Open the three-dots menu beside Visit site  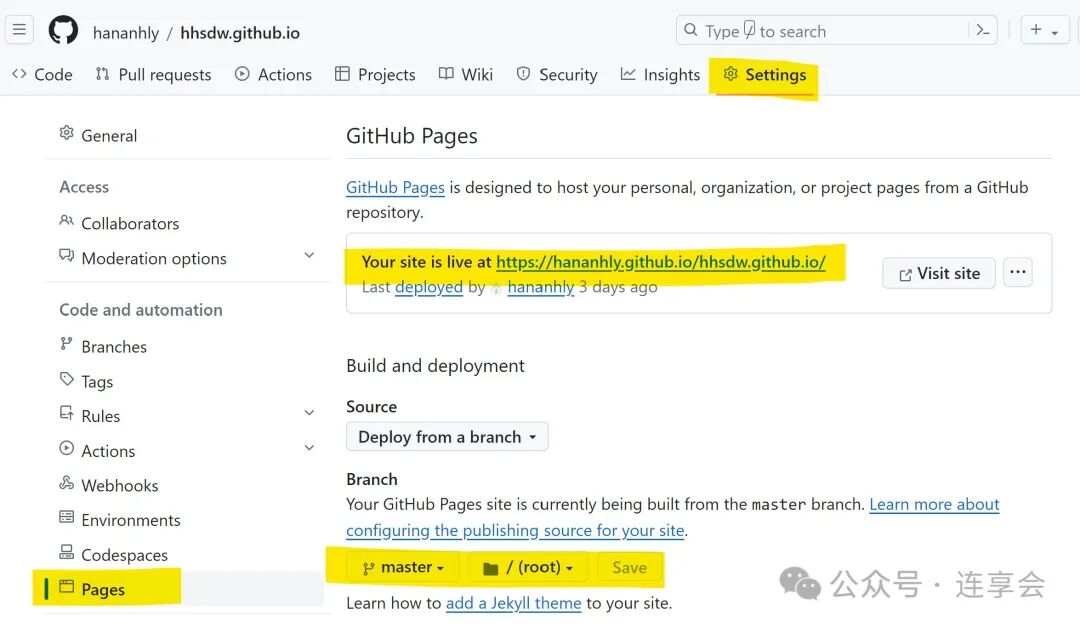tap(1017, 272)
